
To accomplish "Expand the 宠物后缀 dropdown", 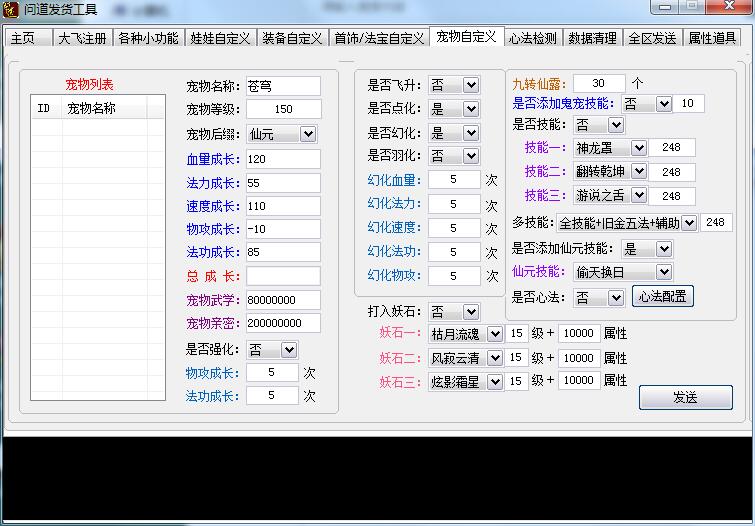I will [307, 133].
